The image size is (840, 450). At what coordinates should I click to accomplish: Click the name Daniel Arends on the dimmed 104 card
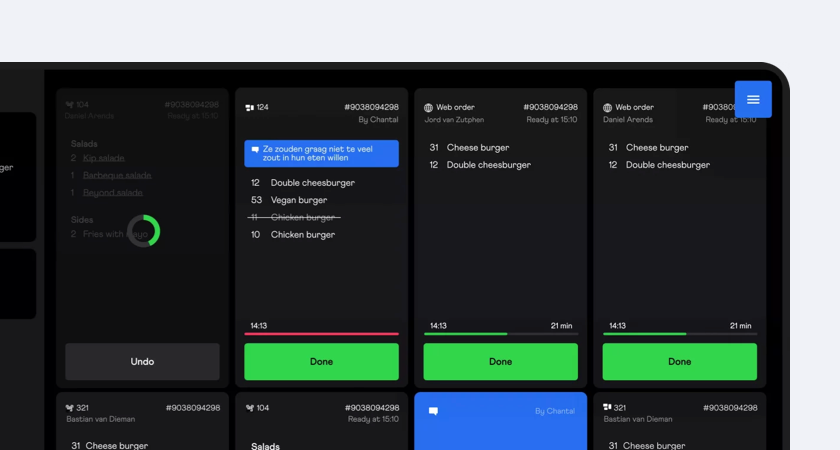point(89,116)
